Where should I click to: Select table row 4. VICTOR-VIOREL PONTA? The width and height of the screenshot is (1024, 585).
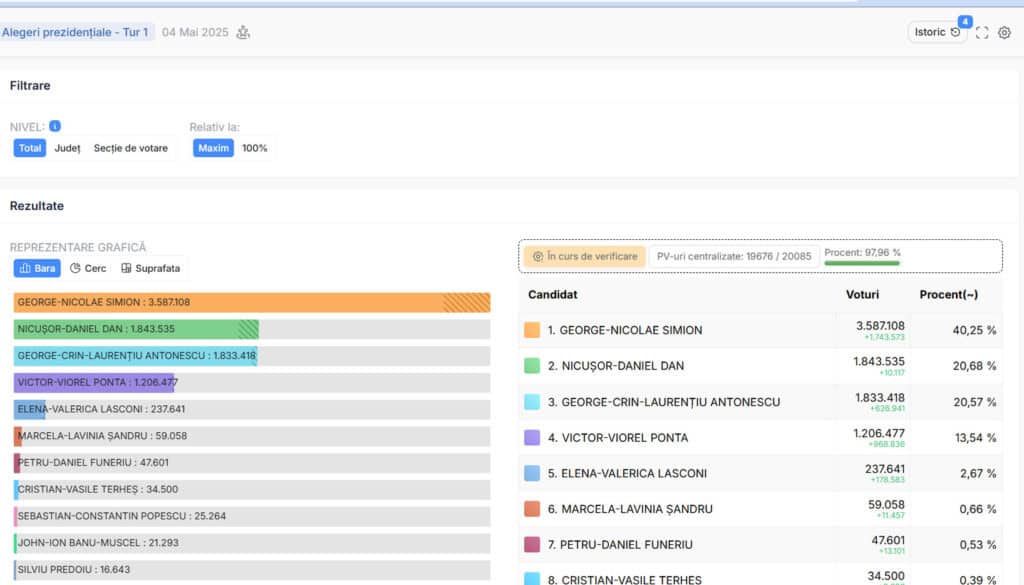pos(761,437)
